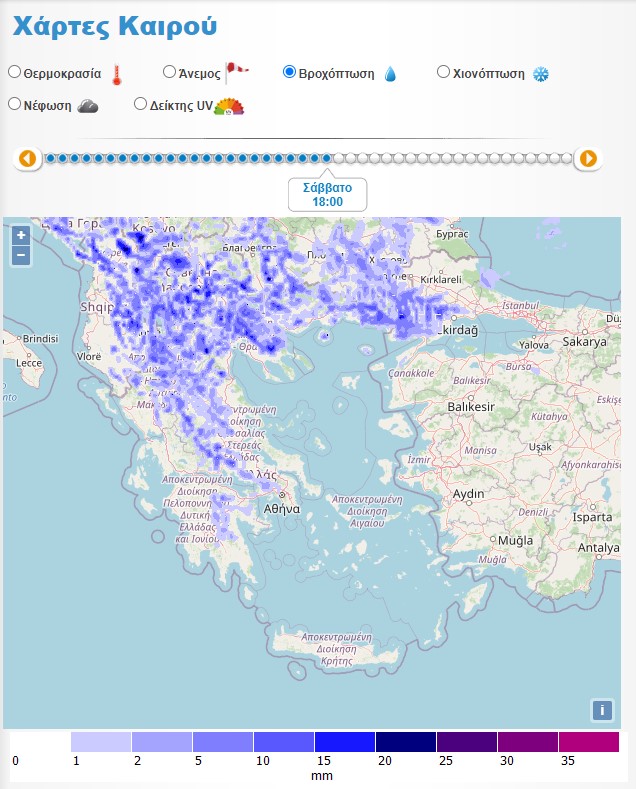The image size is (636, 789).
Task: Click the Lecce label on the map
Action: [x=29, y=363]
